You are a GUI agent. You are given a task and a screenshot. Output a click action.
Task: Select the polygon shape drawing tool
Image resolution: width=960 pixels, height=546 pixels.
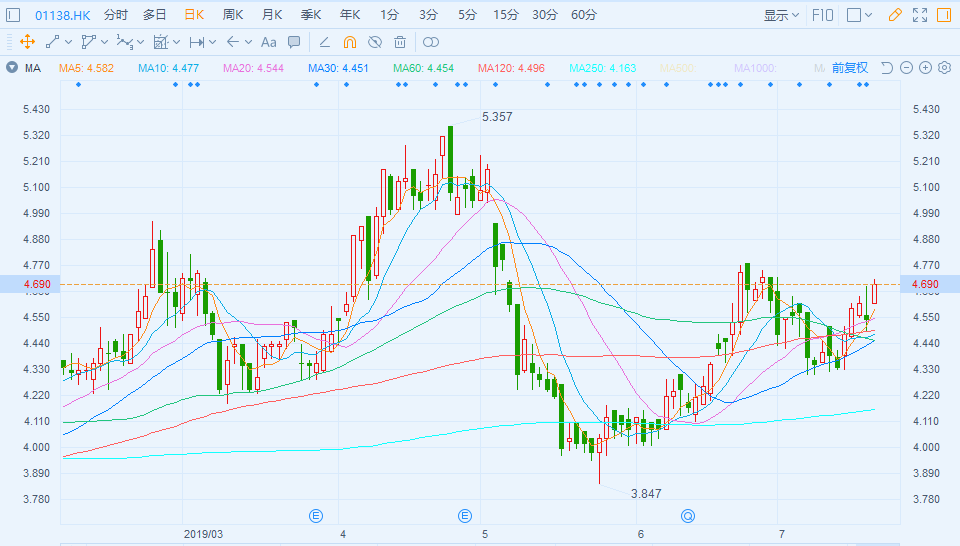(x=89, y=42)
